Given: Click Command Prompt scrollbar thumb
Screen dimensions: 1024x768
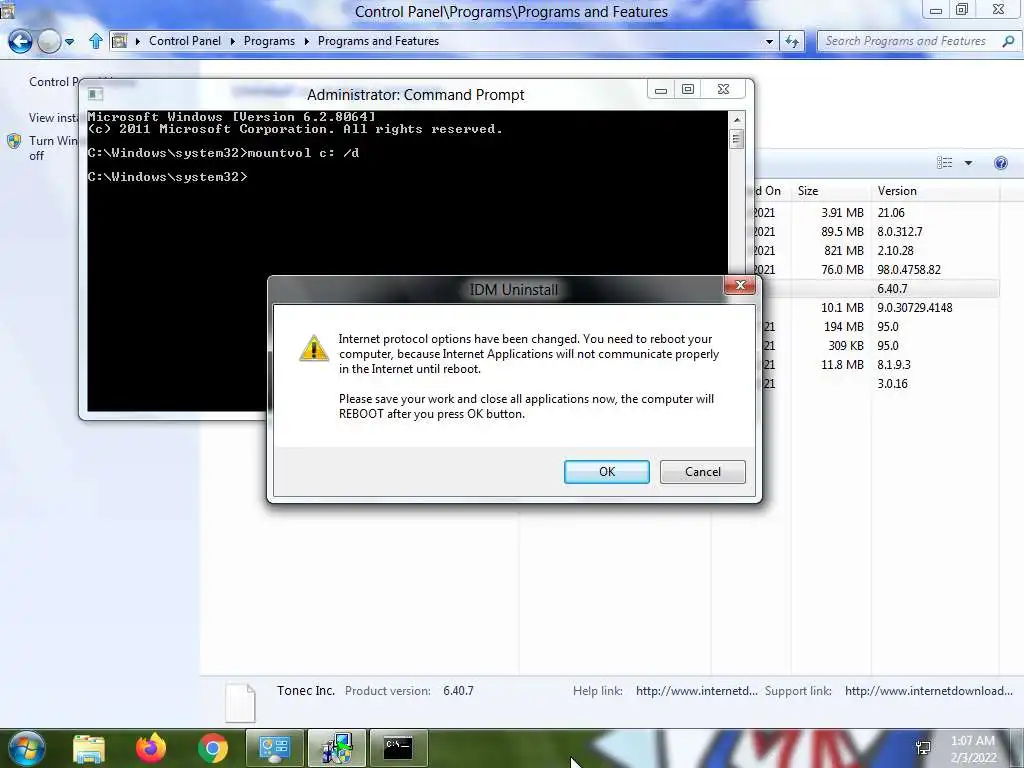Looking at the screenshot, I should 737,138.
